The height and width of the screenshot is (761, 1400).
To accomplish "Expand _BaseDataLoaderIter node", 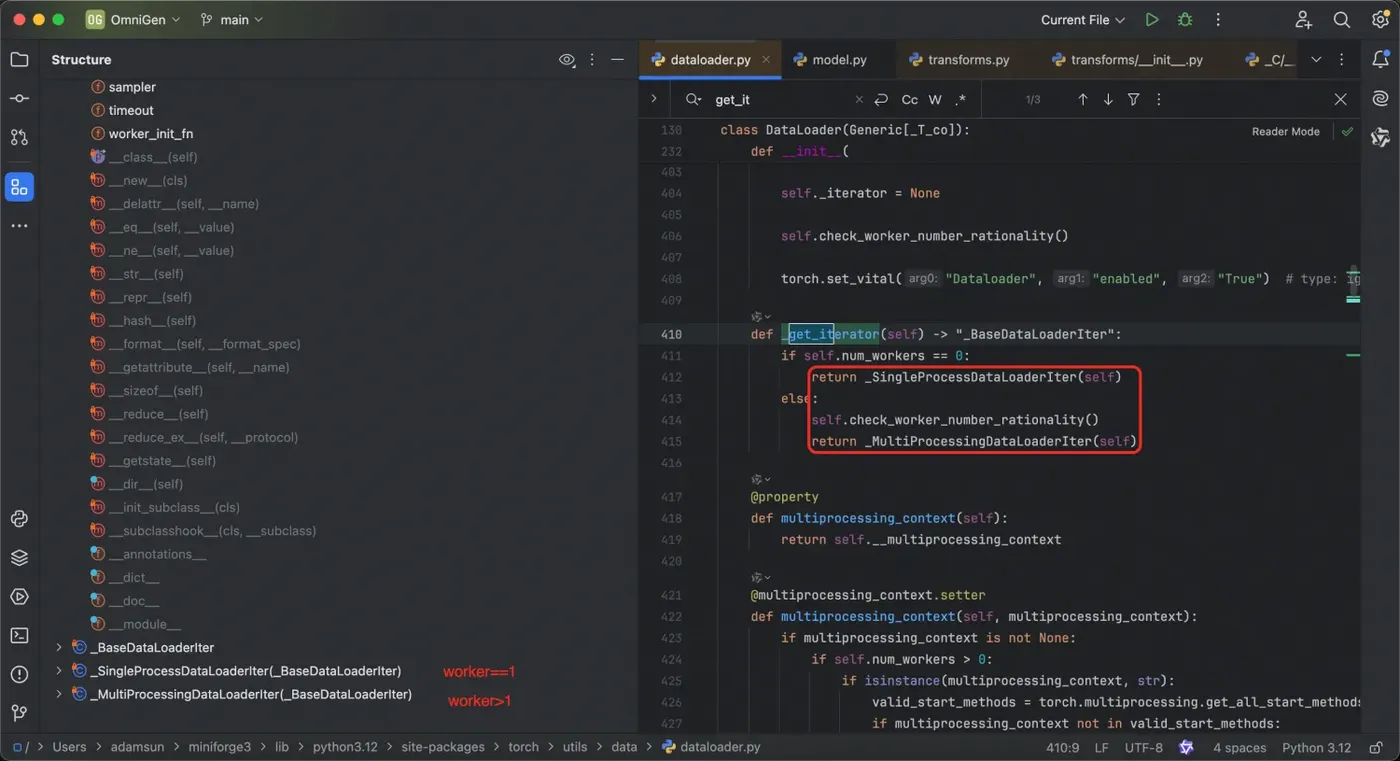I will point(59,648).
